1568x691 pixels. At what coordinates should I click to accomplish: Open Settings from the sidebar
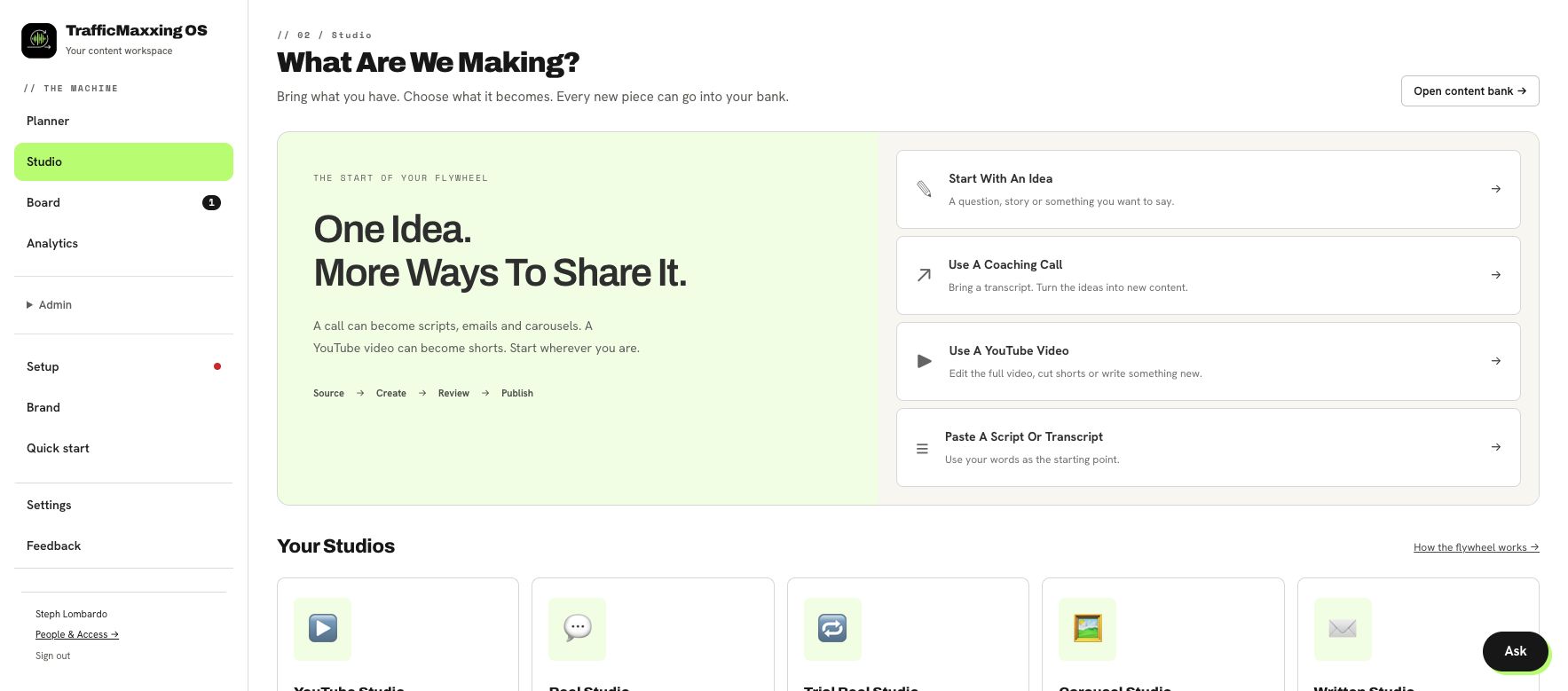[x=123, y=505]
